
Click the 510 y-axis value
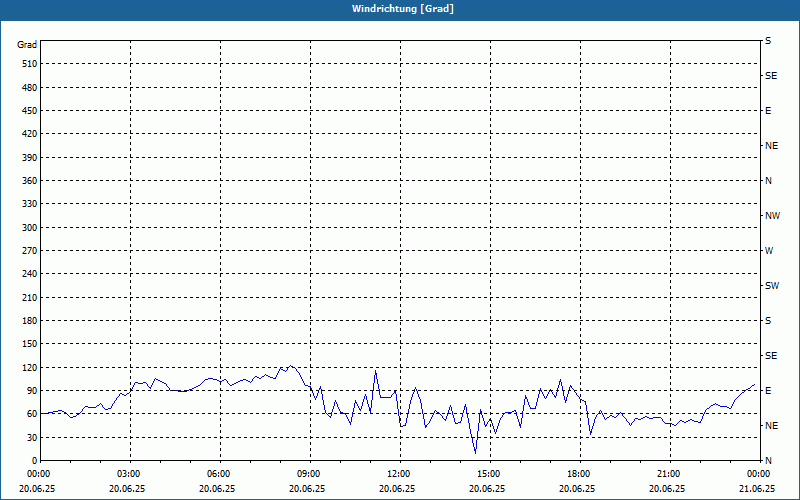[29, 64]
